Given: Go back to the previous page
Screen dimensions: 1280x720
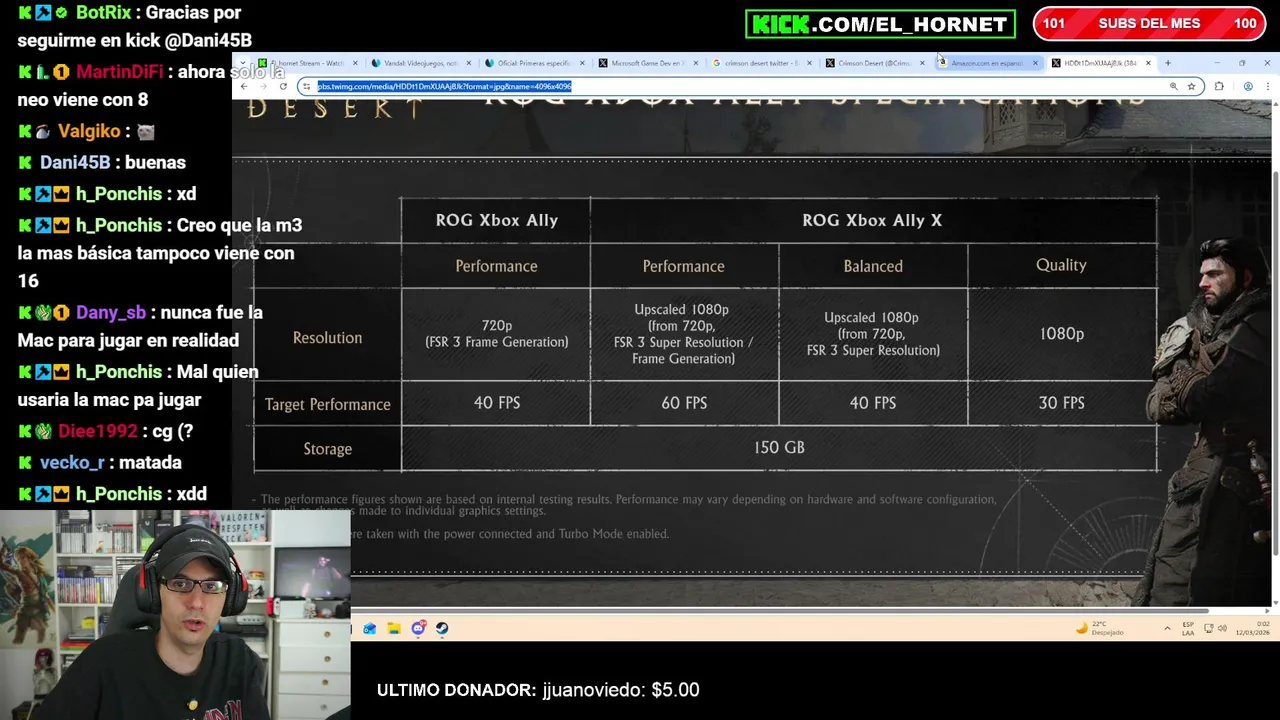Looking at the screenshot, I should (244, 86).
